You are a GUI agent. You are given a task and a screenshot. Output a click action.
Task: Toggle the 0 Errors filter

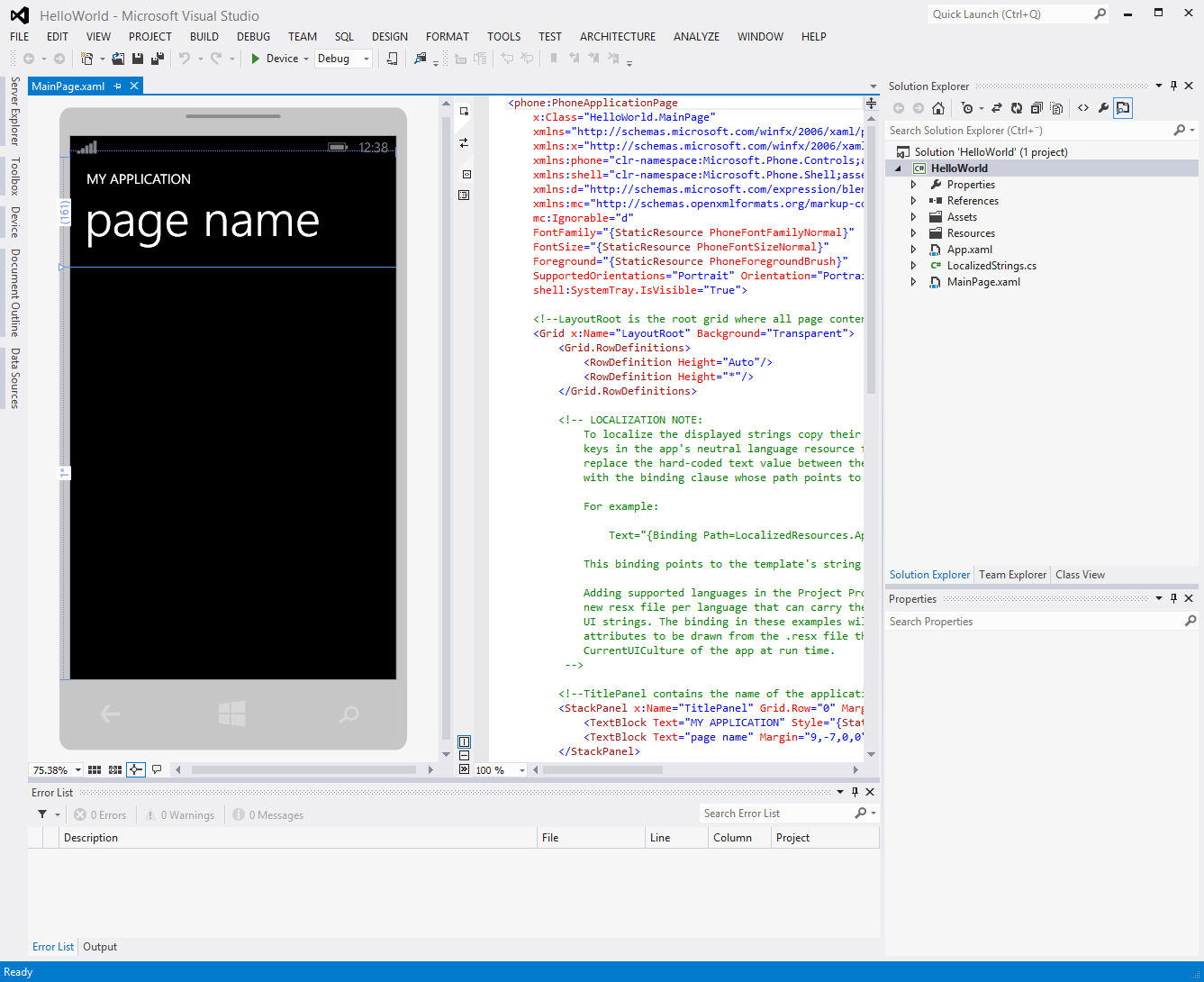[100, 814]
